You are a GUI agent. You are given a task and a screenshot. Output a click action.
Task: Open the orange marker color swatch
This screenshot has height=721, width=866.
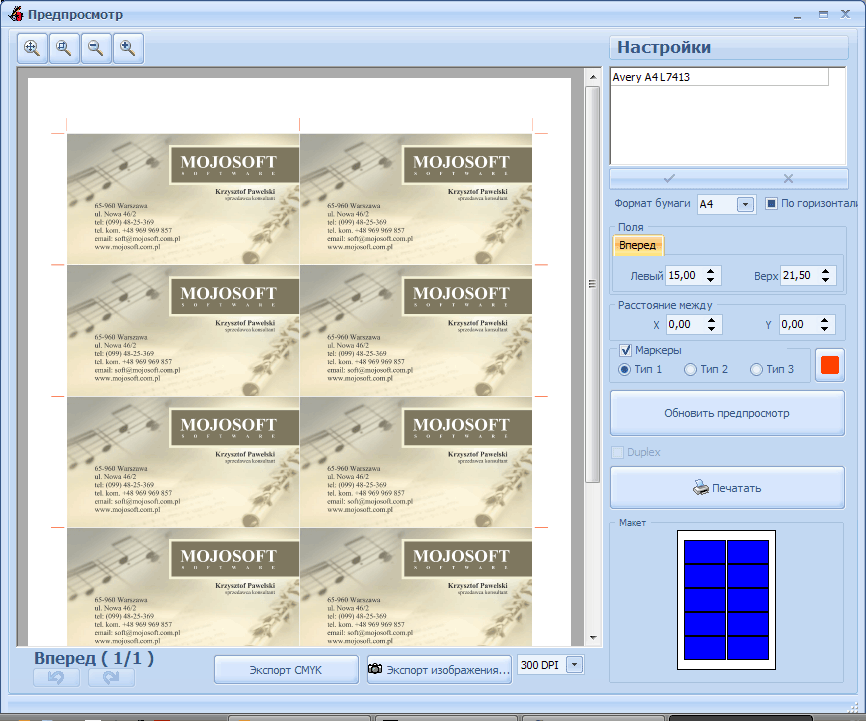click(830, 365)
